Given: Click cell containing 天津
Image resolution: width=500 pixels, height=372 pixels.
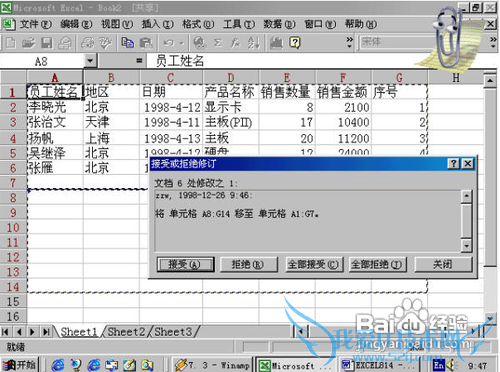Looking at the screenshot, I should (111, 122).
